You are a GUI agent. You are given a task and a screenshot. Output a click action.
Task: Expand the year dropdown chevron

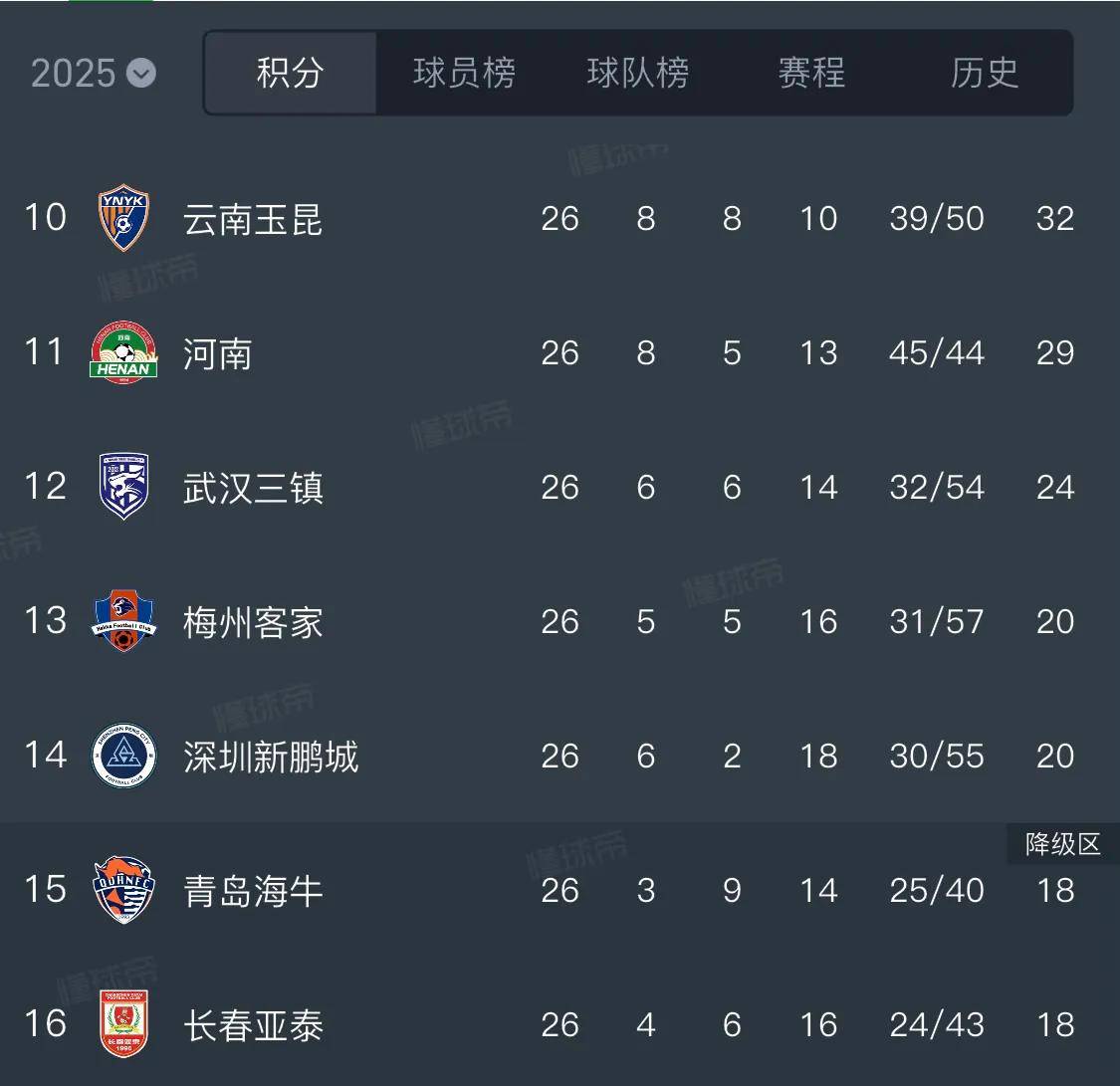(140, 74)
